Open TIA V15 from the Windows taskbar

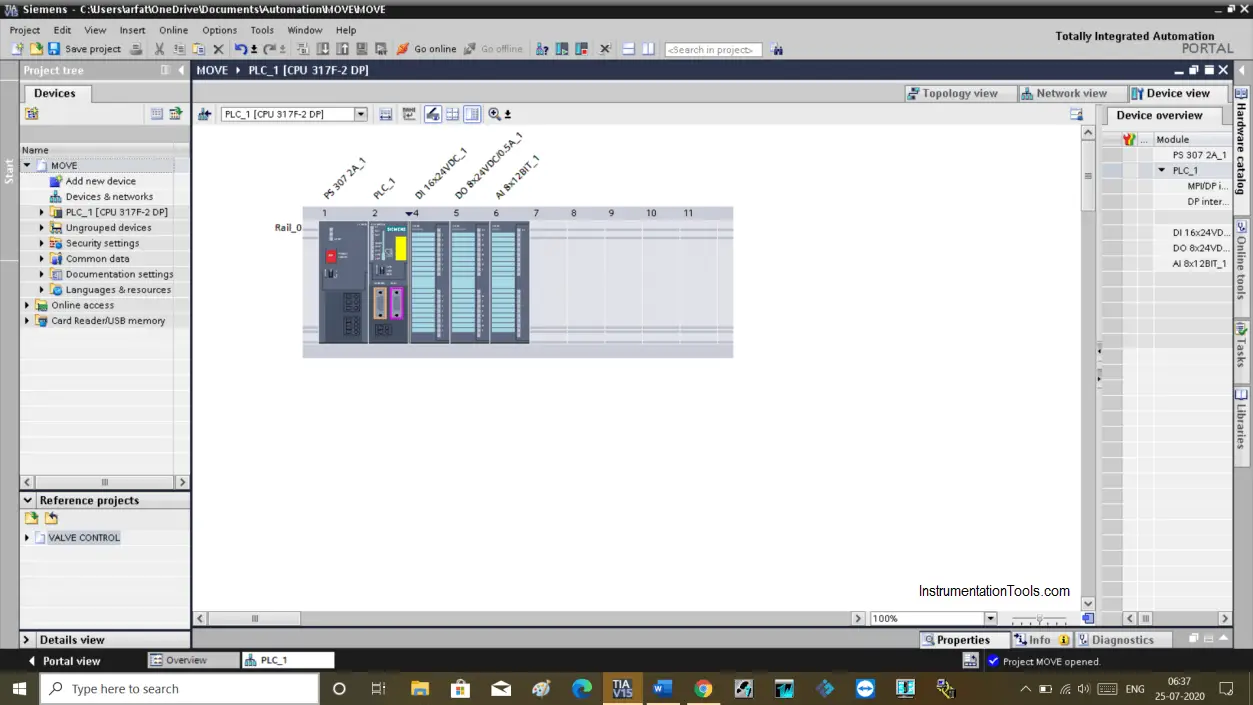point(622,688)
